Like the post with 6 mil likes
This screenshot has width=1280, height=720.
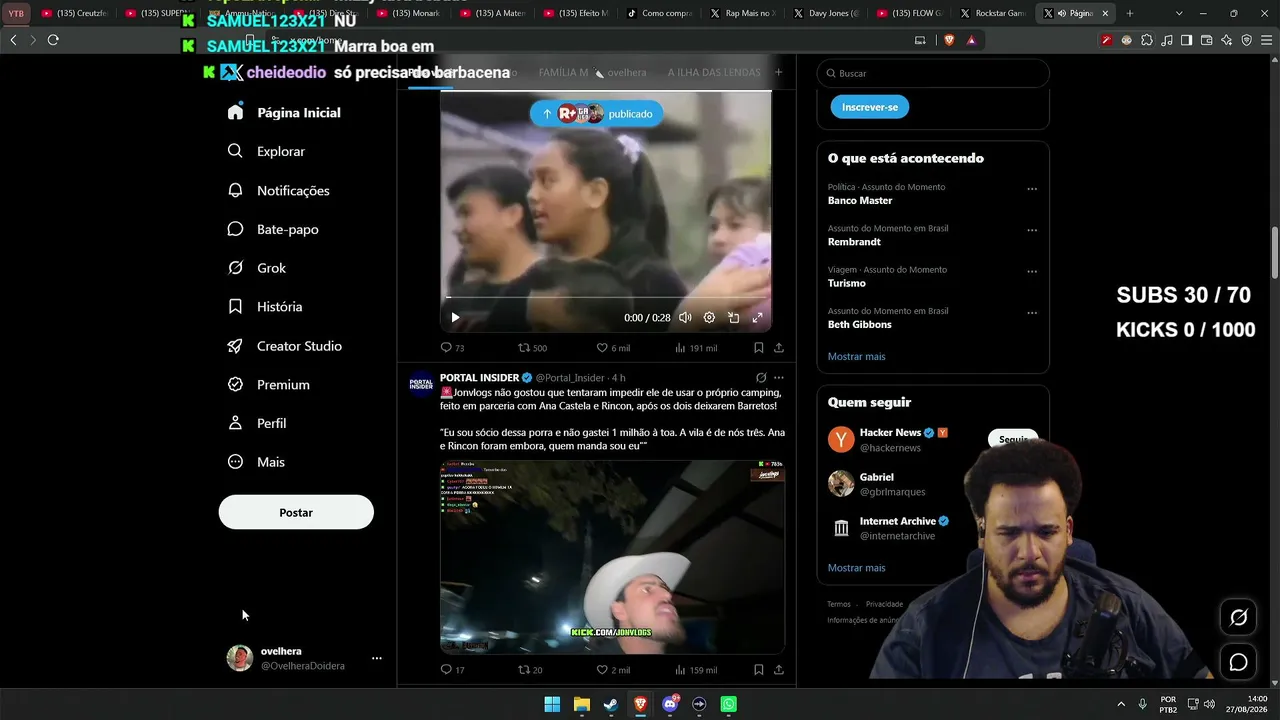pos(613,348)
